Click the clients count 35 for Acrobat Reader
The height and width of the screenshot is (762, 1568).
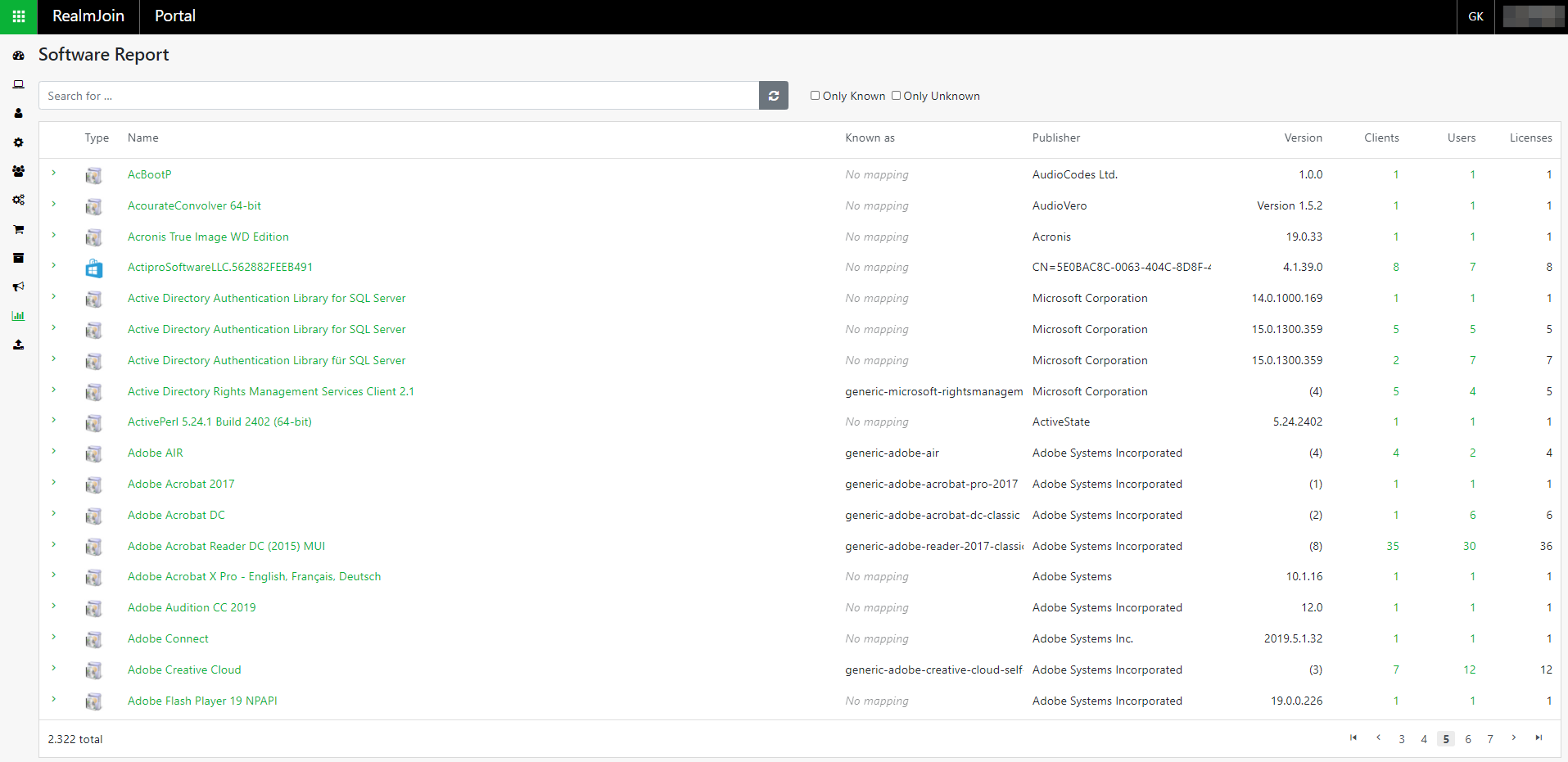click(1393, 546)
